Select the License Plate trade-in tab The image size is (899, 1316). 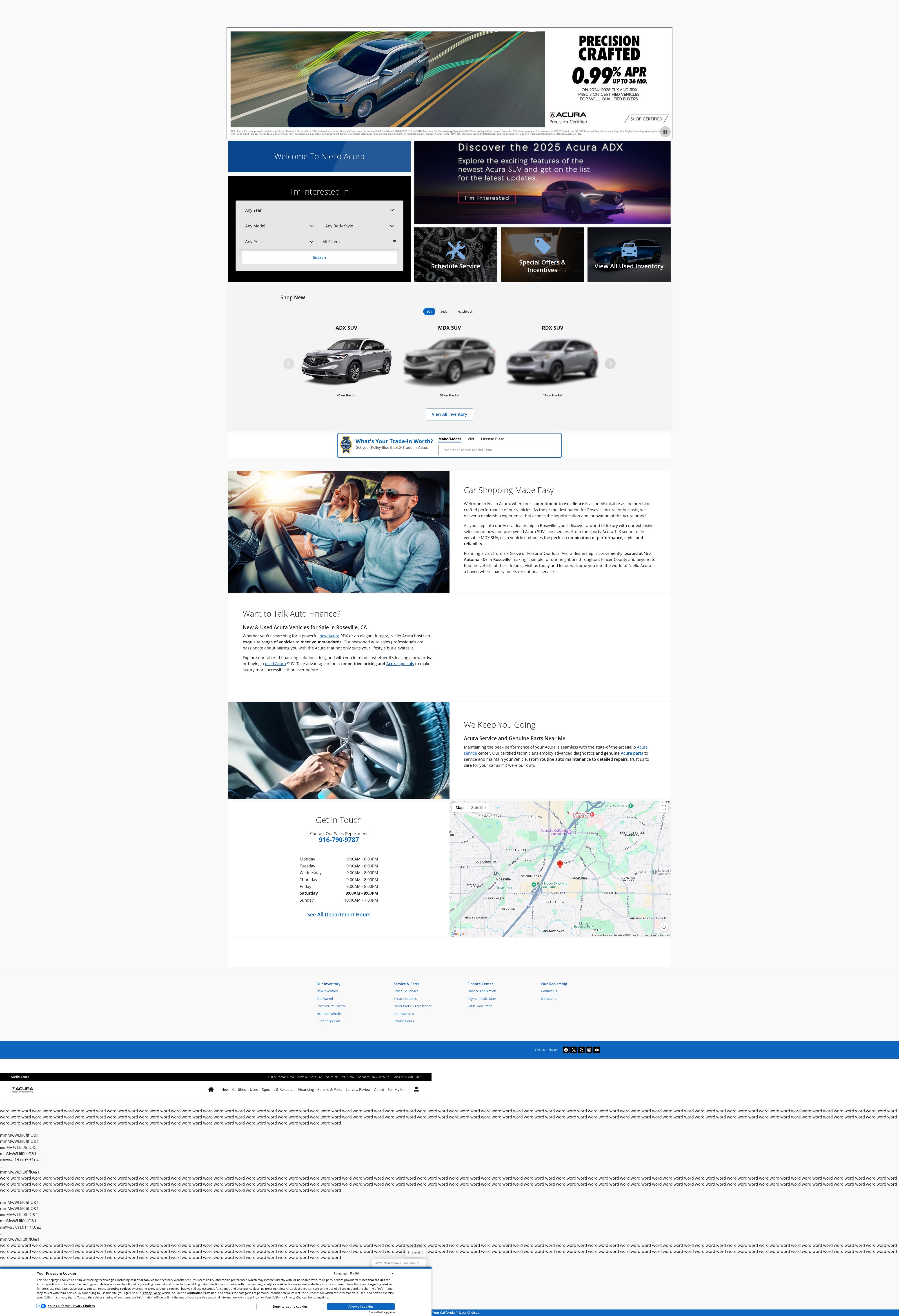(492, 439)
